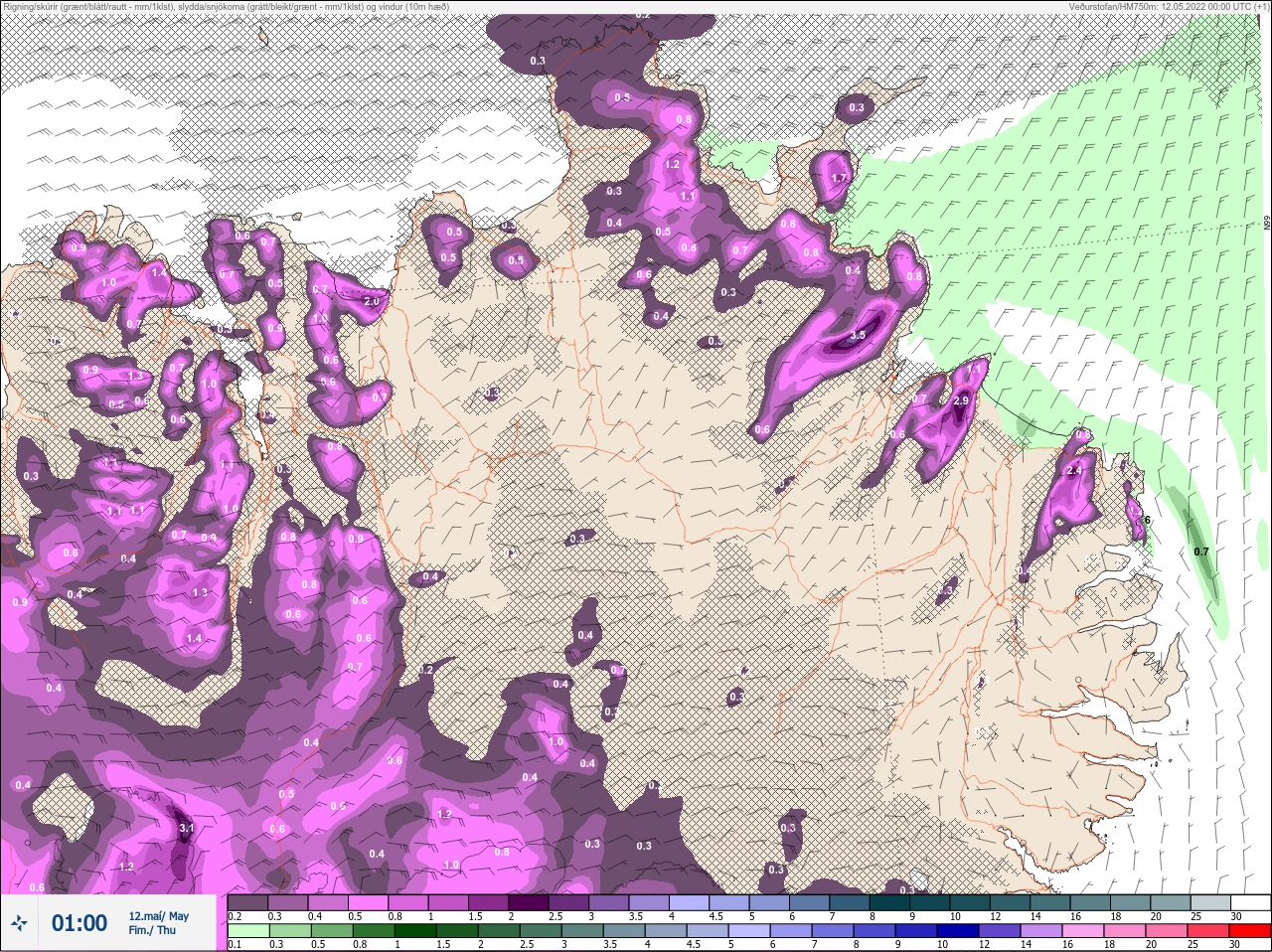Screen dimensions: 1272x952
Task: Click the lightest green 0.1–0.3 swatch in the lower legend
Action: click(248, 930)
